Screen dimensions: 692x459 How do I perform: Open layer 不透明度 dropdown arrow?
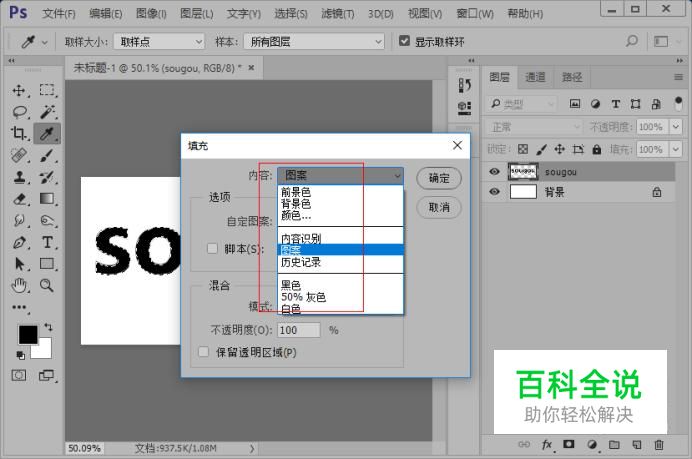tap(676, 127)
